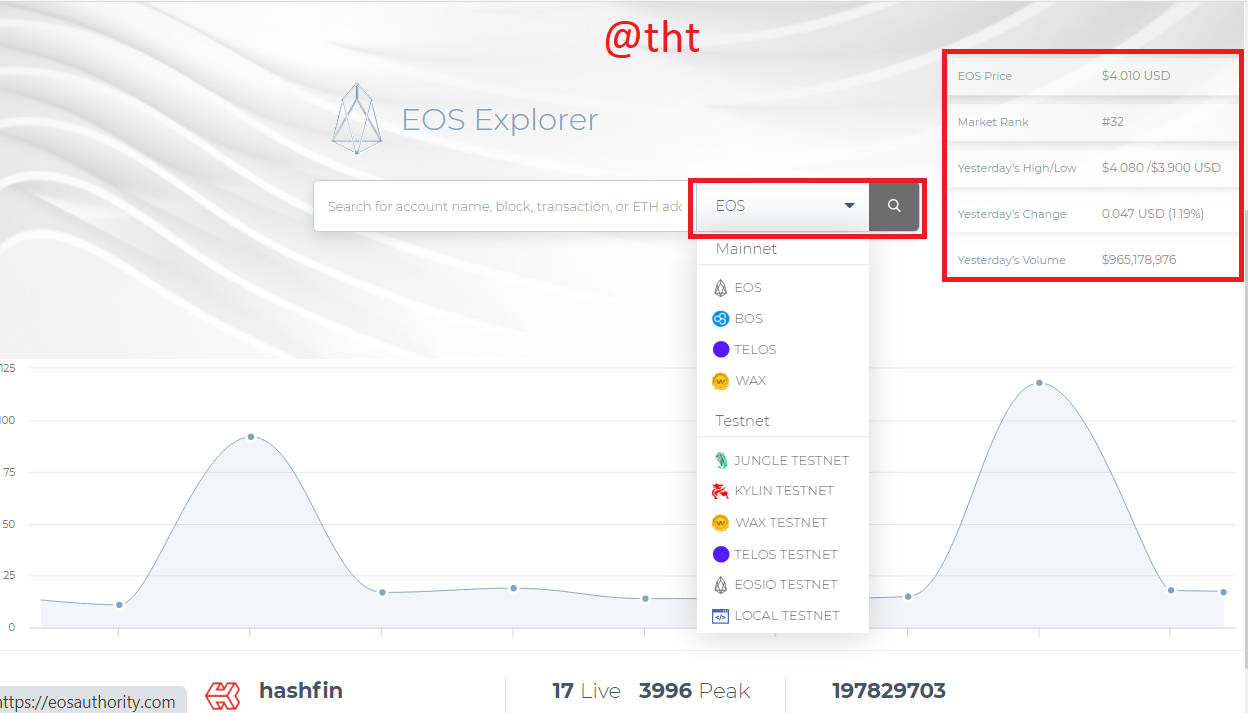Click the '17 Live' transactions counter
This screenshot has height=713, width=1248.
[x=586, y=691]
